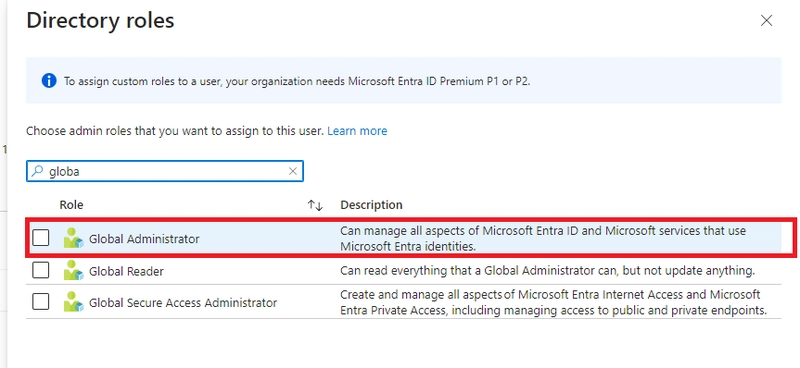The height and width of the screenshot is (368, 800).
Task: Check the Global Secure Access Administrator checkbox
Action: (x=41, y=302)
